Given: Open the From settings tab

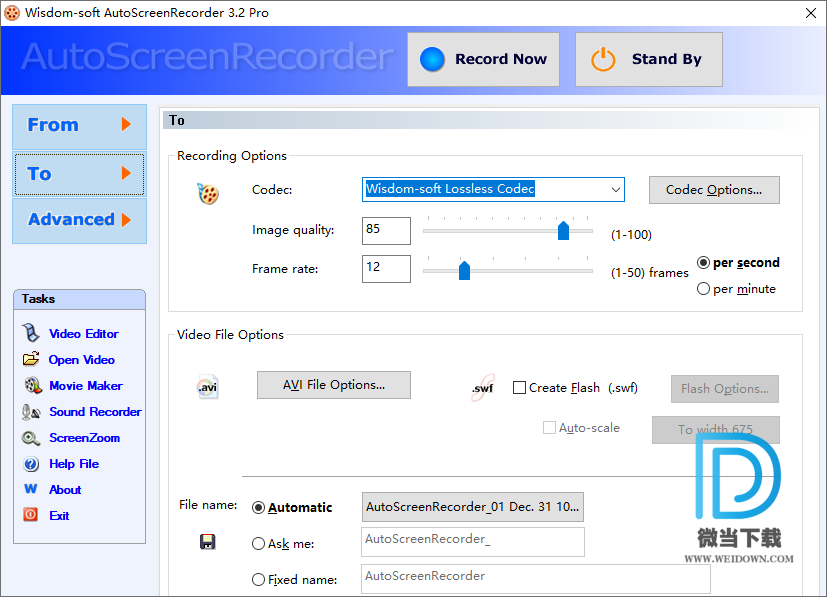Looking at the screenshot, I should click(80, 127).
